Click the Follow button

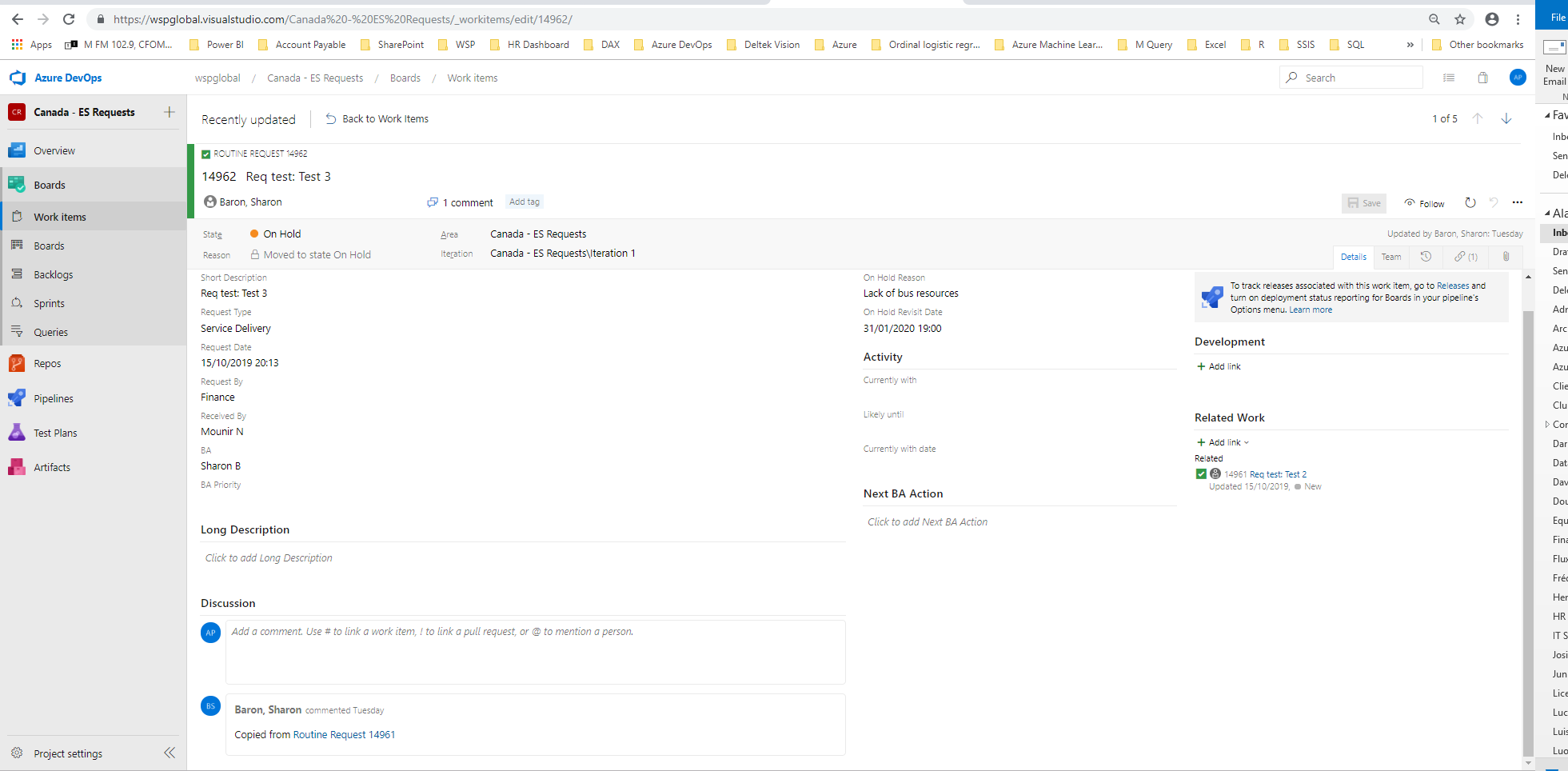[x=1424, y=203]
